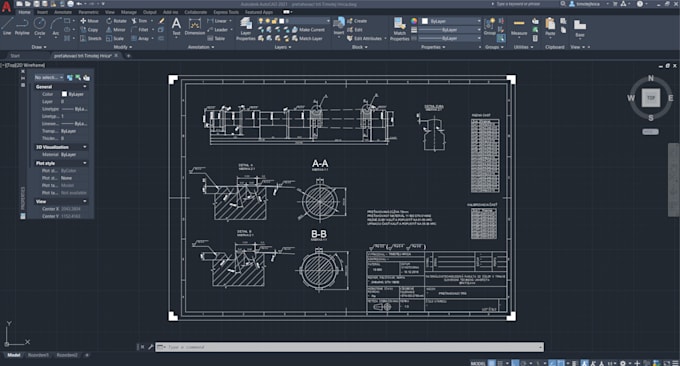Click the AutoCAD application menu logo

[x=6, y=6]
